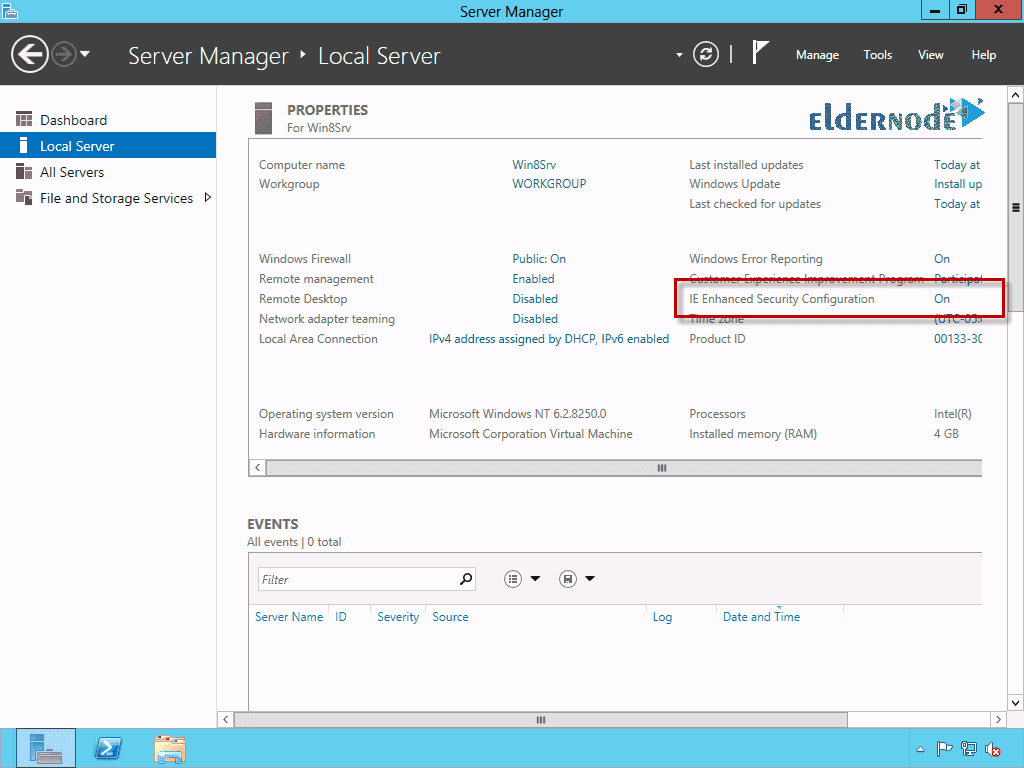Image resolution: width=1024 pixels, height=768 pixels.
Task: Click the Remote management Enabled link
Action: (533, 279)
